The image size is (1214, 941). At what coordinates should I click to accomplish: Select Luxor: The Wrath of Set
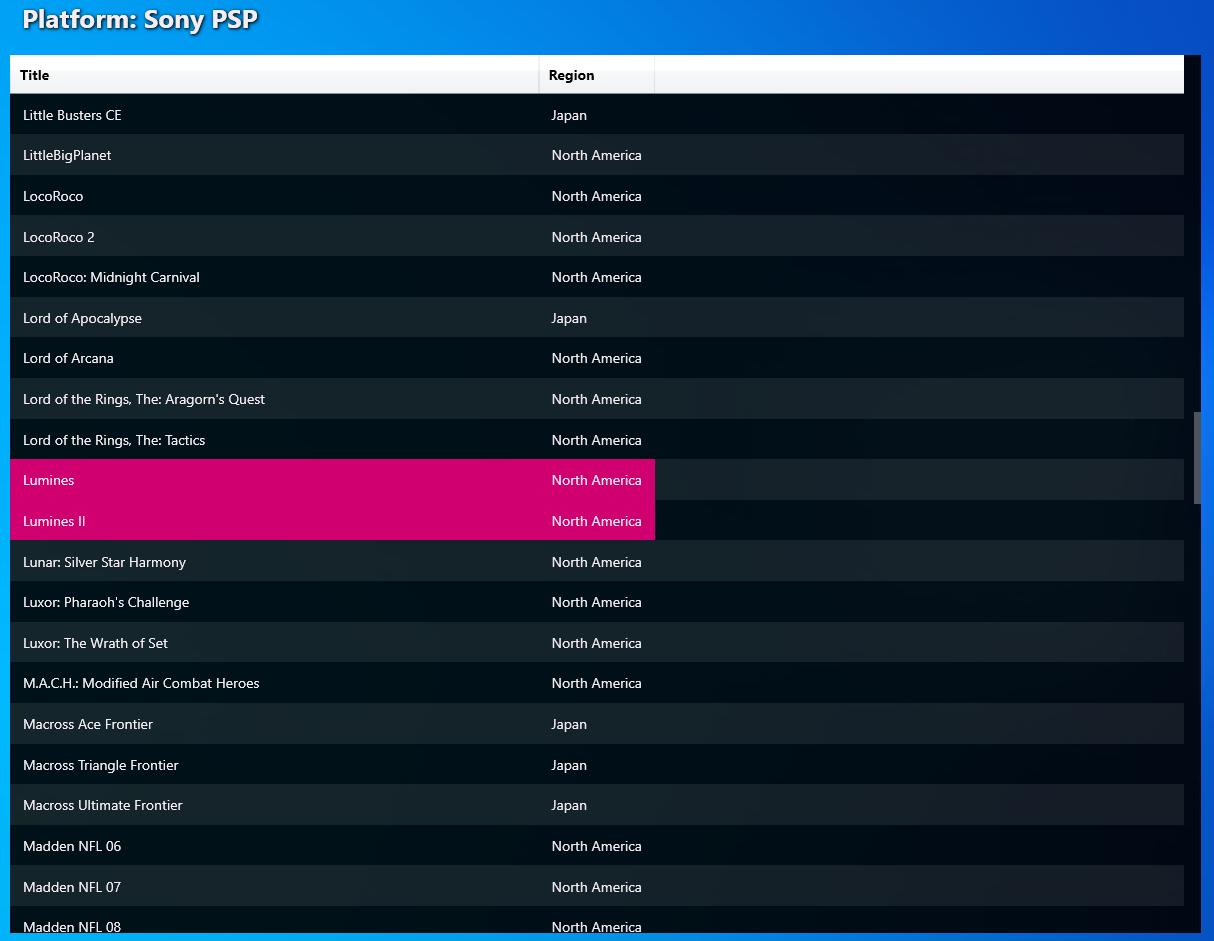[x=95, y=643]
